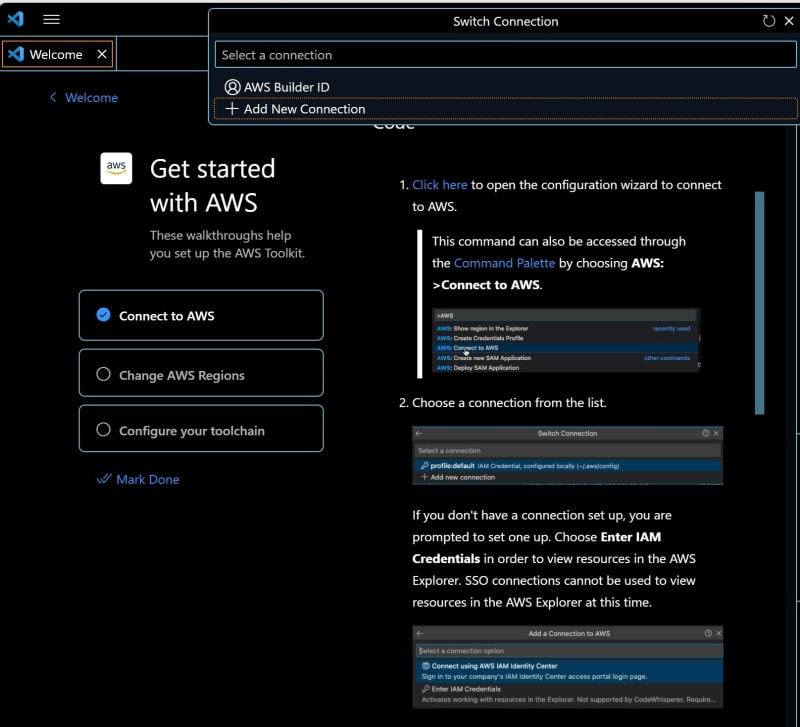Click the walkthrough vertical scrollbar

tap(759, 303)
